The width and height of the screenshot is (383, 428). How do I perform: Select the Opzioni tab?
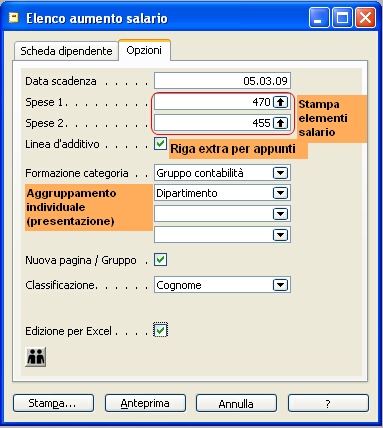tap(144, 50)
